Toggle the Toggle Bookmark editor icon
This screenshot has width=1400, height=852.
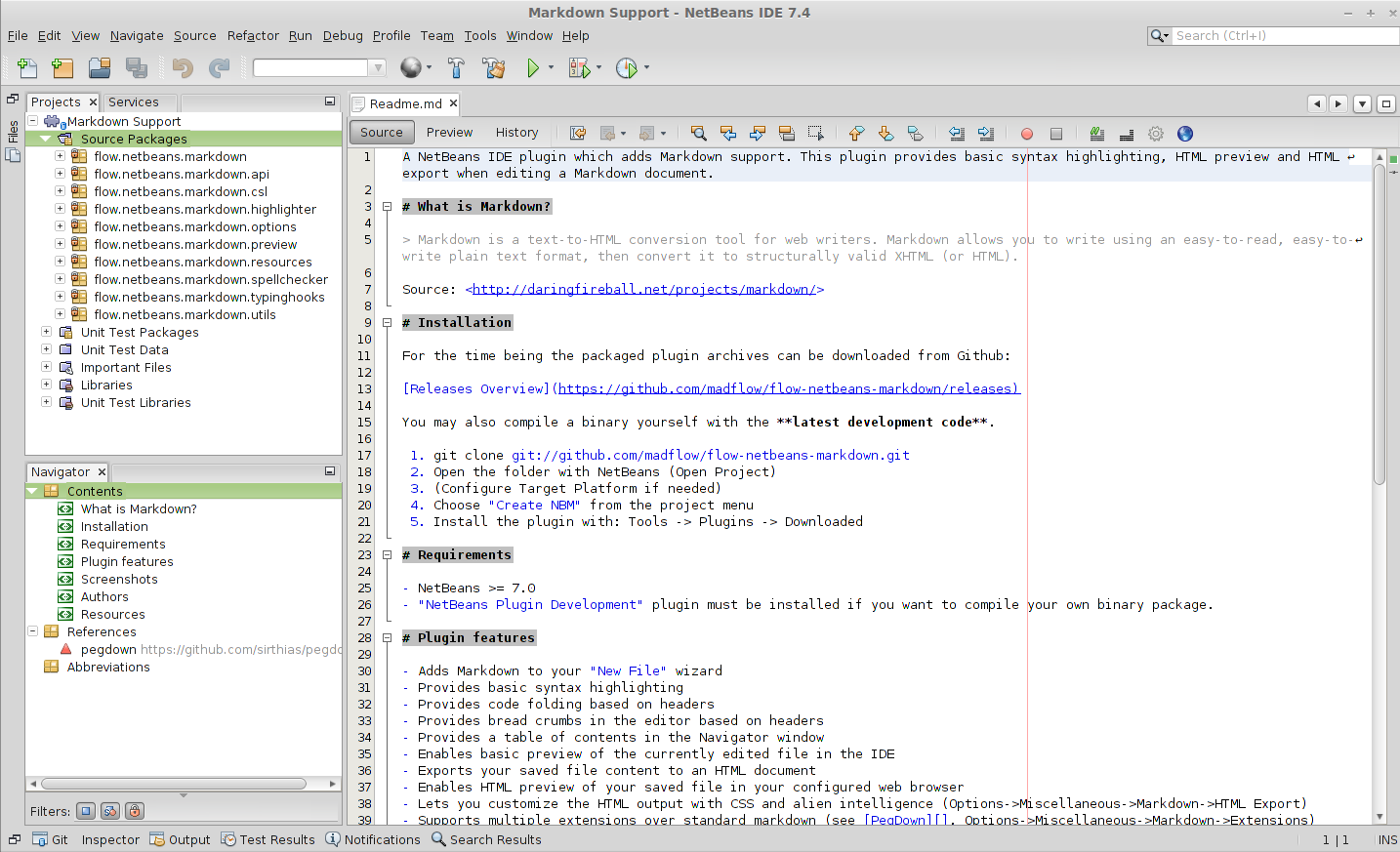915,134
